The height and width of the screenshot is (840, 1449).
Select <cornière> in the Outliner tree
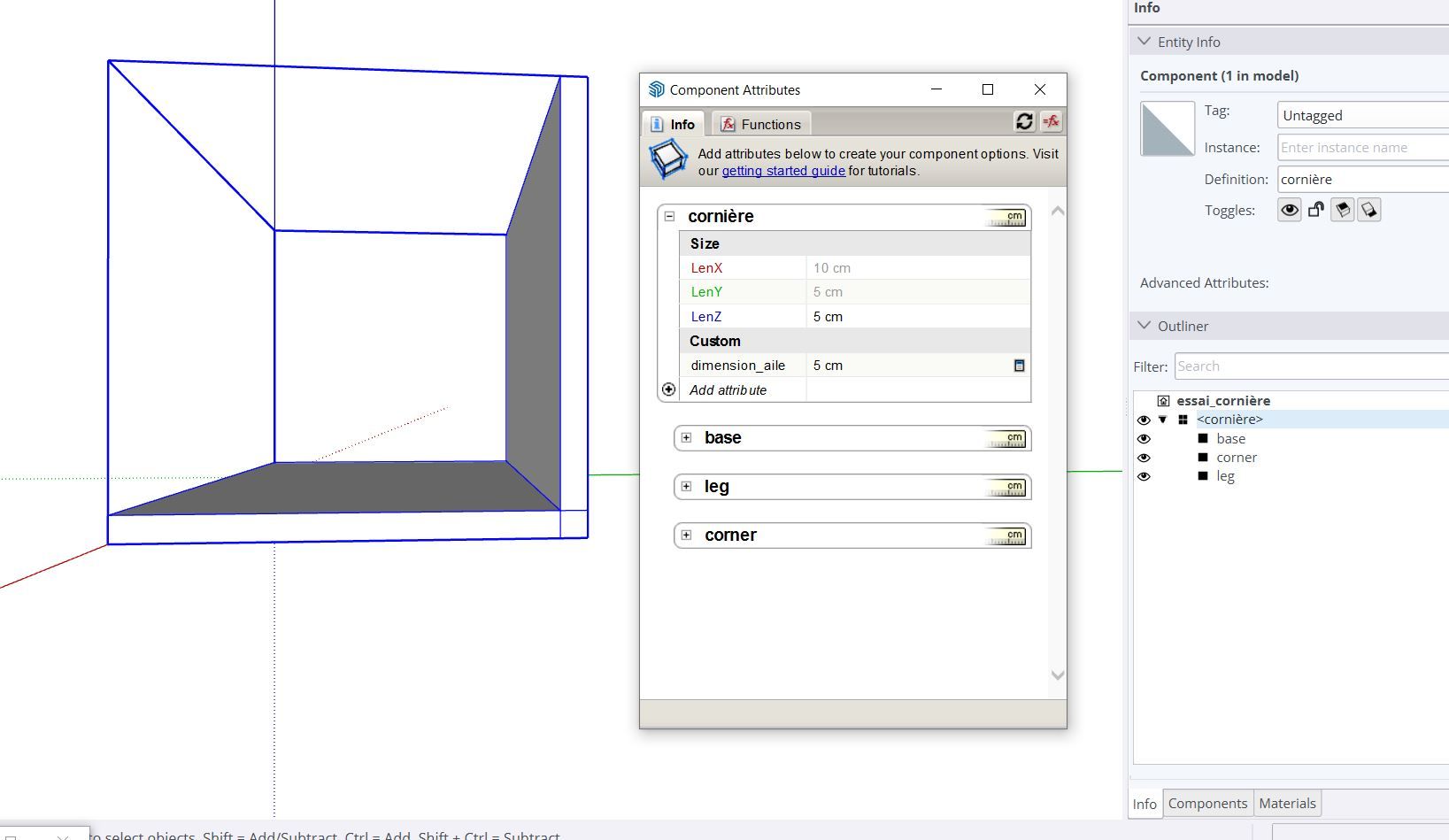point(1229,420)
